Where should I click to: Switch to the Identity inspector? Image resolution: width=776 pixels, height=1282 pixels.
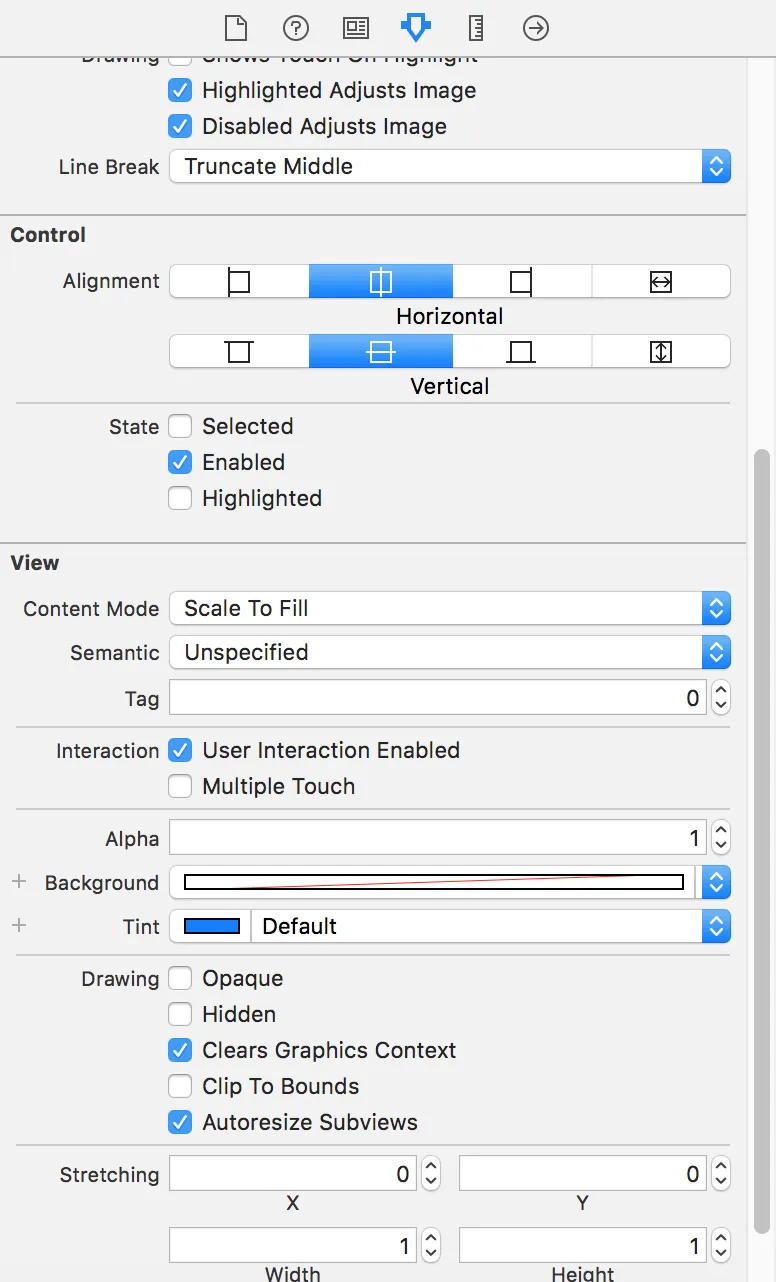pos(355,27)
